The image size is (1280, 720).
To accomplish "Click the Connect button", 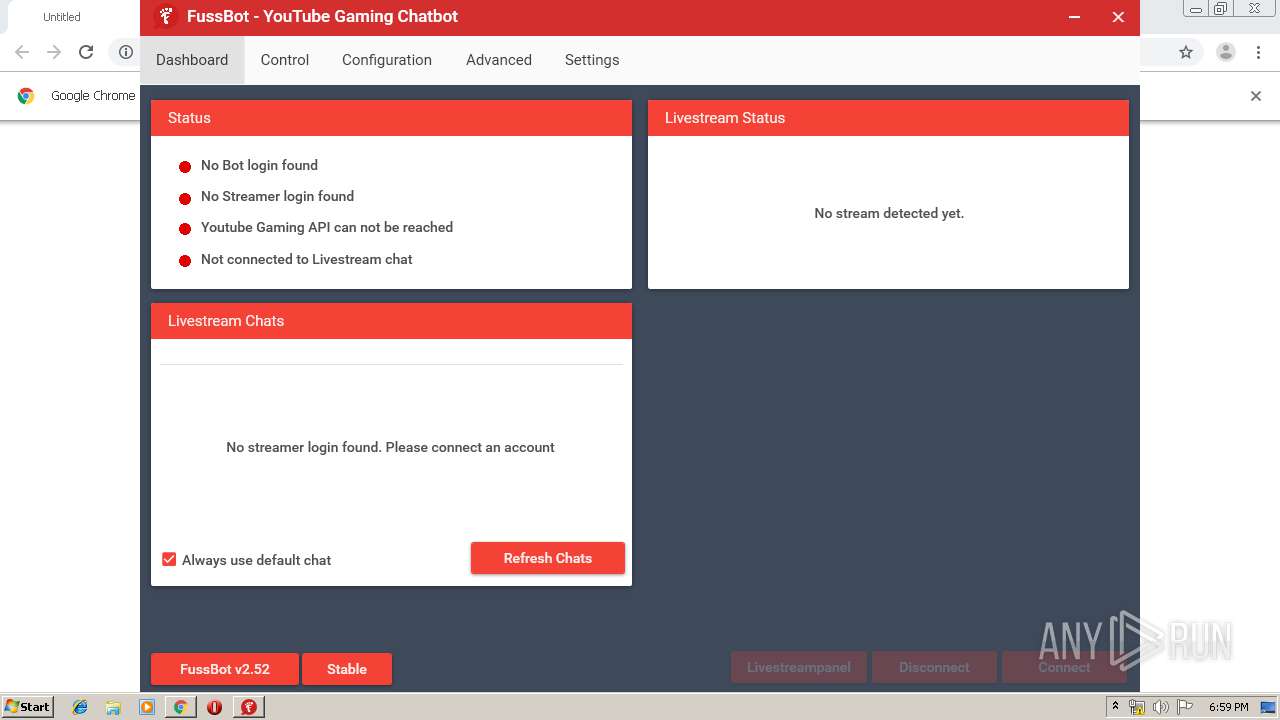I will click(1064, 667).
